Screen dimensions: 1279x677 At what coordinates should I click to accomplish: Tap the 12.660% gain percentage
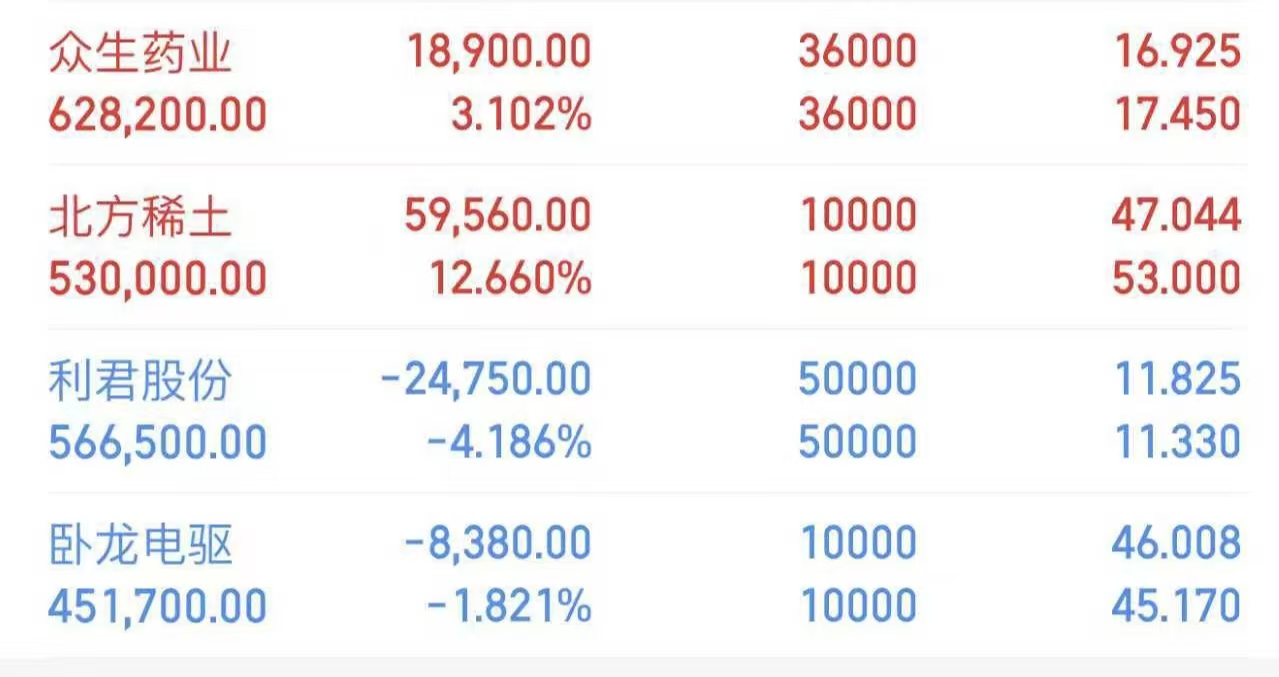click(511, 278)
